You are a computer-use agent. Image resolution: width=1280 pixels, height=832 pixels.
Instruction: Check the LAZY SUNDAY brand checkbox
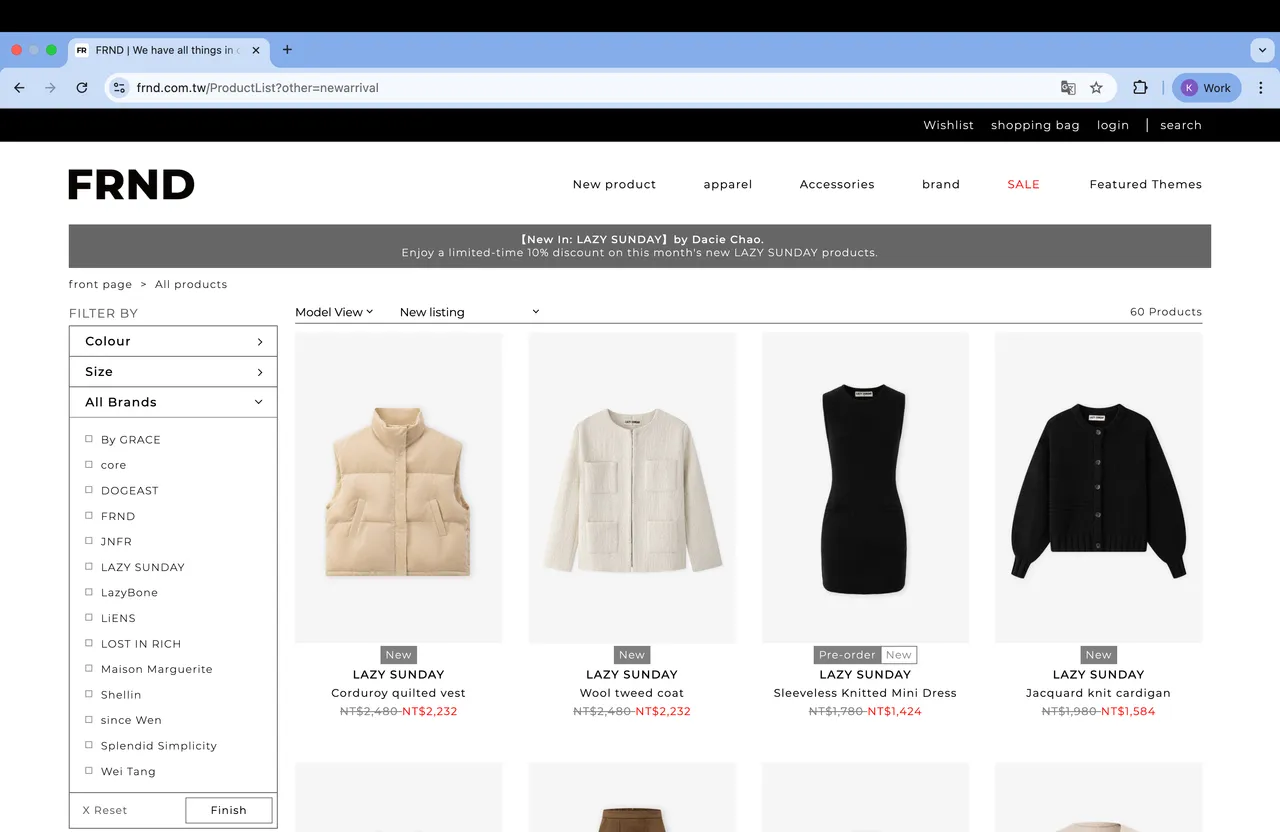click(89, 567)
